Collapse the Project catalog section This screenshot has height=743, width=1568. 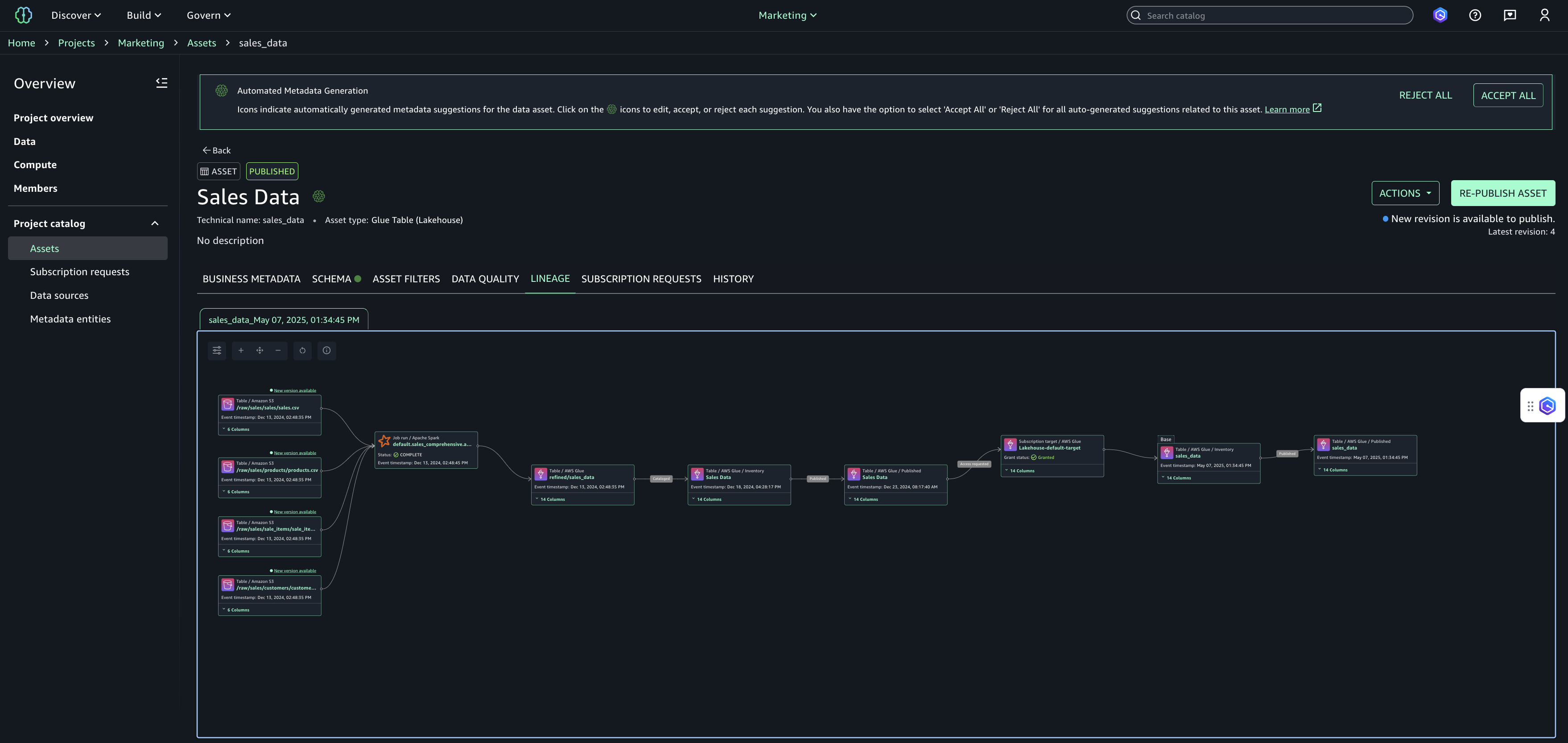[x=155, y=223]
